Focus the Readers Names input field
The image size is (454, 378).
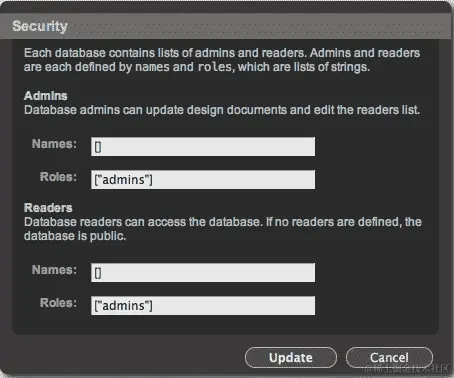(x=203, y=272)
